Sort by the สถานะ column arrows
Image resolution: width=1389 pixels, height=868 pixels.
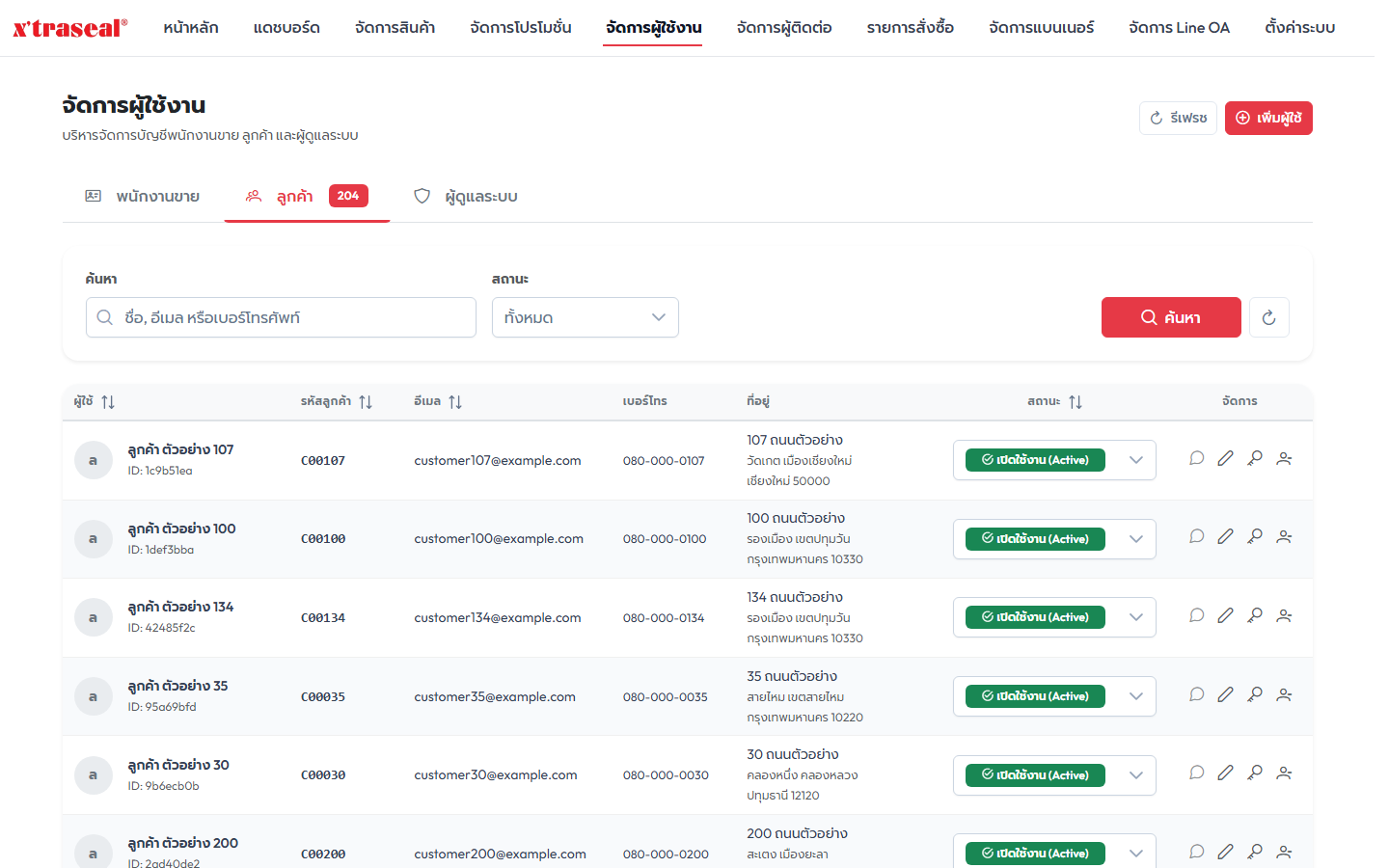tap(1076, 402)
